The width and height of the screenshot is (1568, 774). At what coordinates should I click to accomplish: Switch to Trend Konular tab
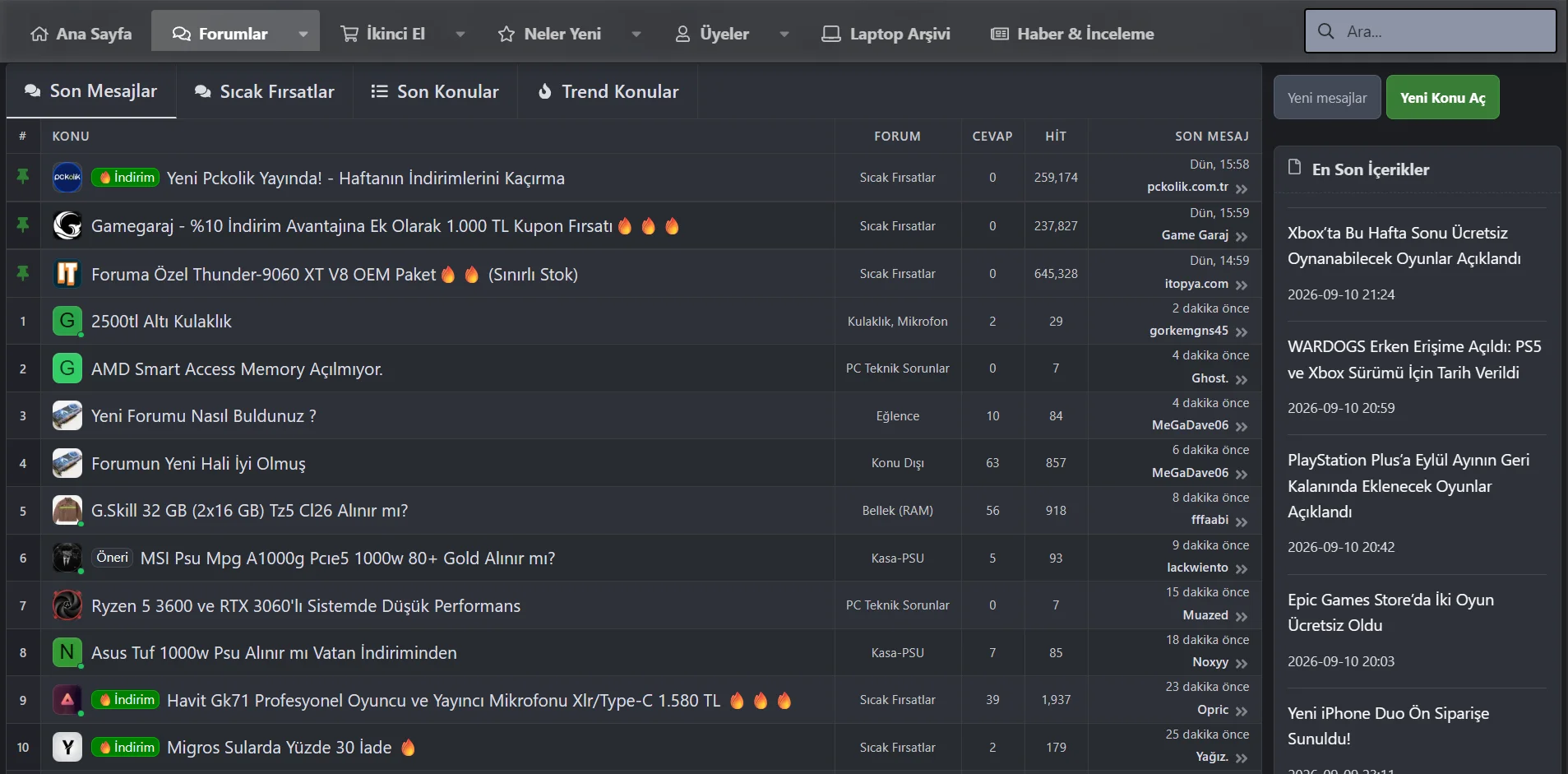tap(608, 91)
